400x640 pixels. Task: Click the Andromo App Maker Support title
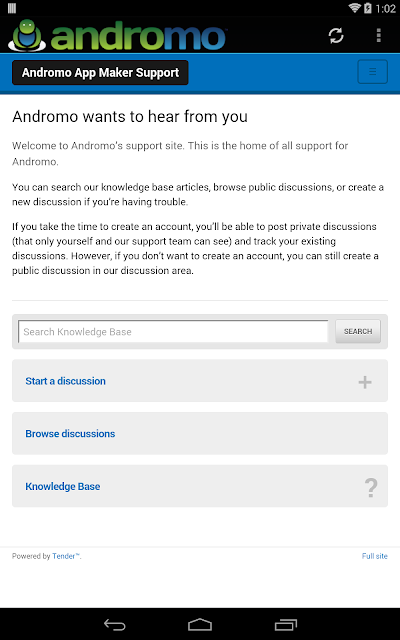pyautogui.click(x=100, y=73)
